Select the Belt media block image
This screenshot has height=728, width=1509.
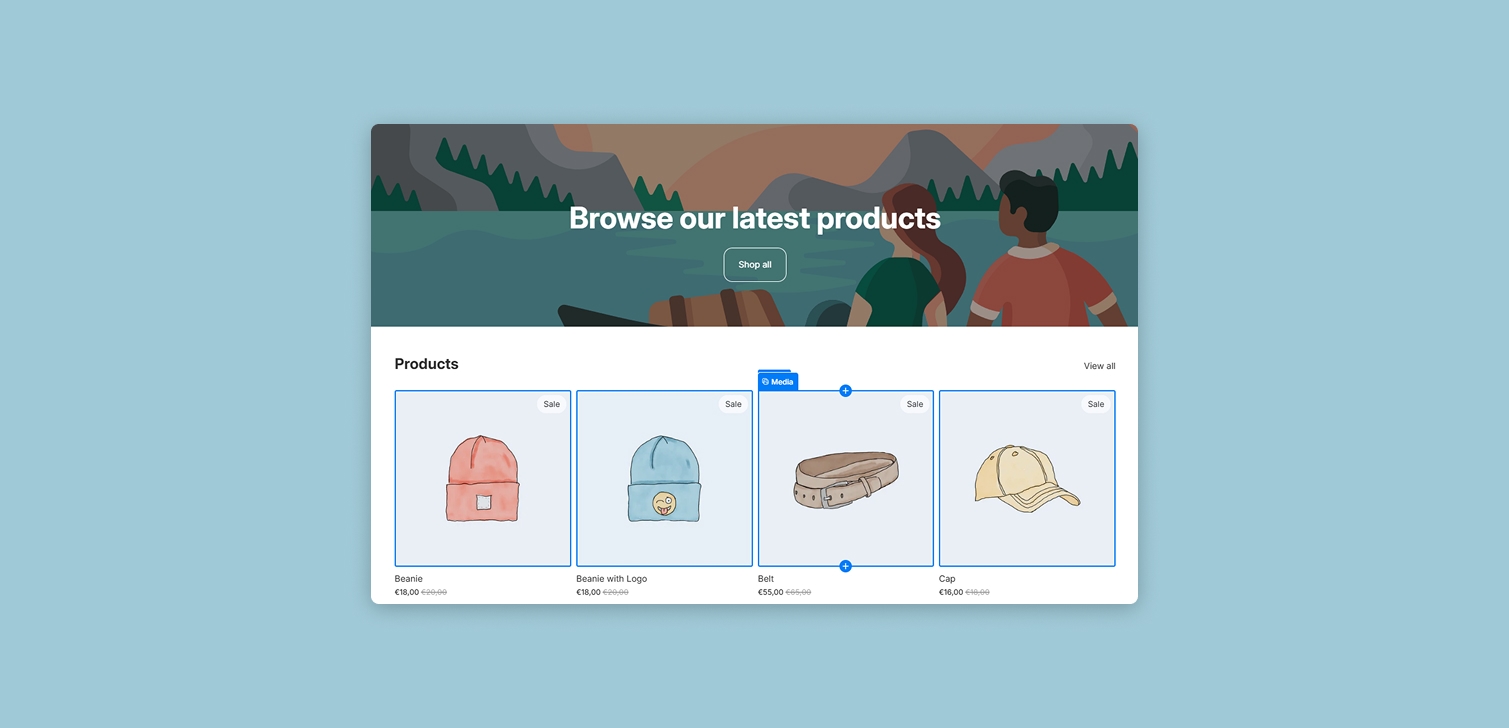click(845, 478)
